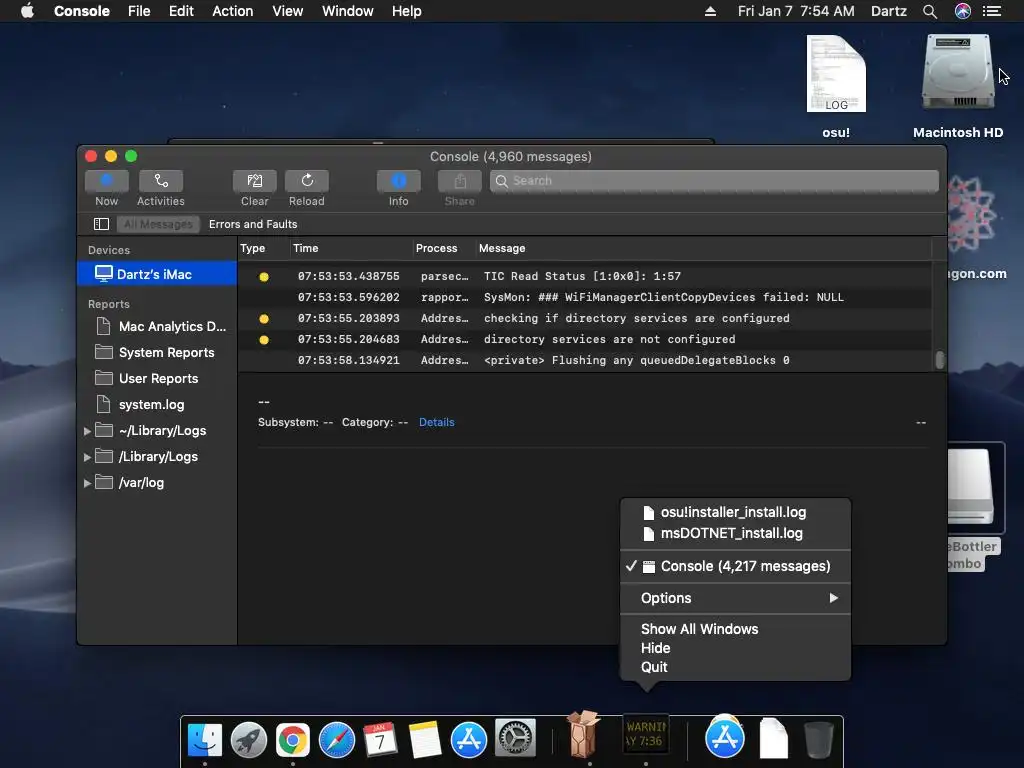
Task: Click the message list scrollbar thumb
Action: [x=940, y=360]
